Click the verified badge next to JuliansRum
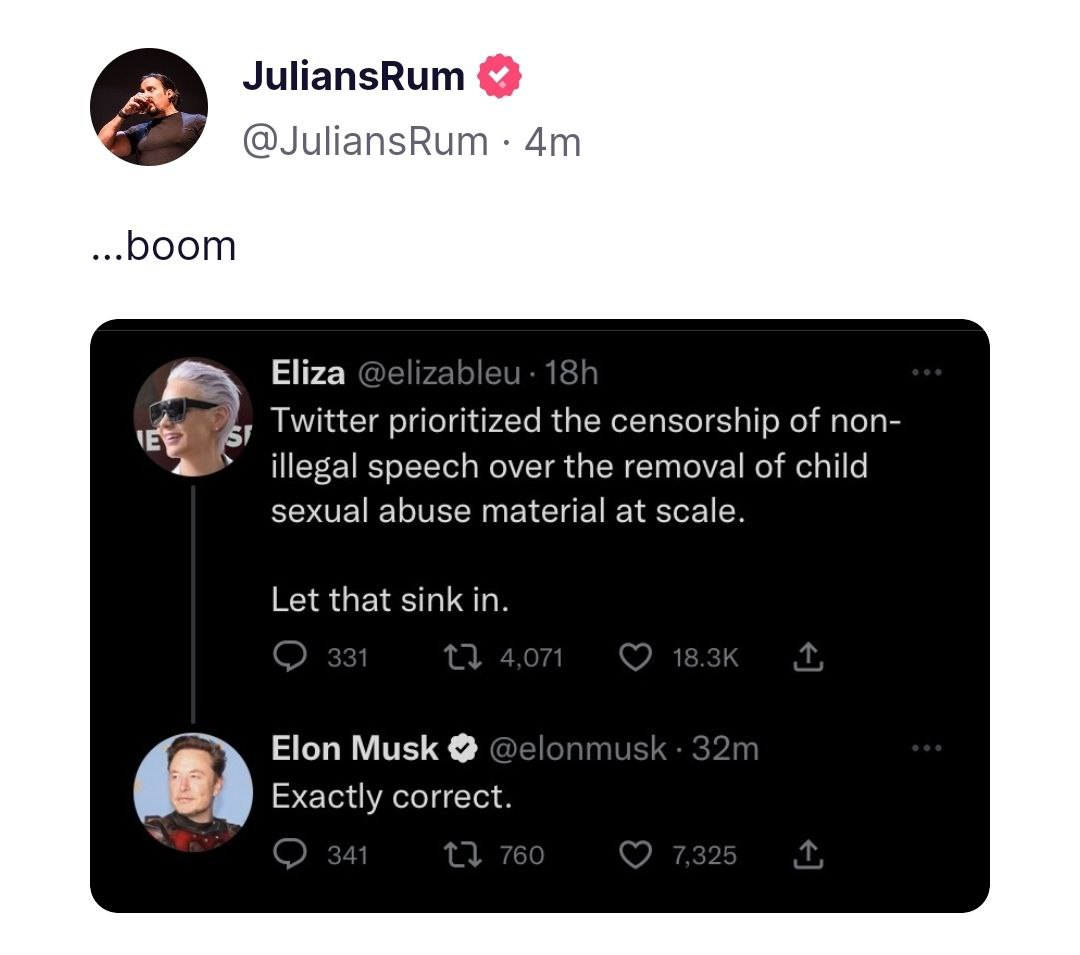This screenshot has height=955, width=1080. click(x=498, y=77)
